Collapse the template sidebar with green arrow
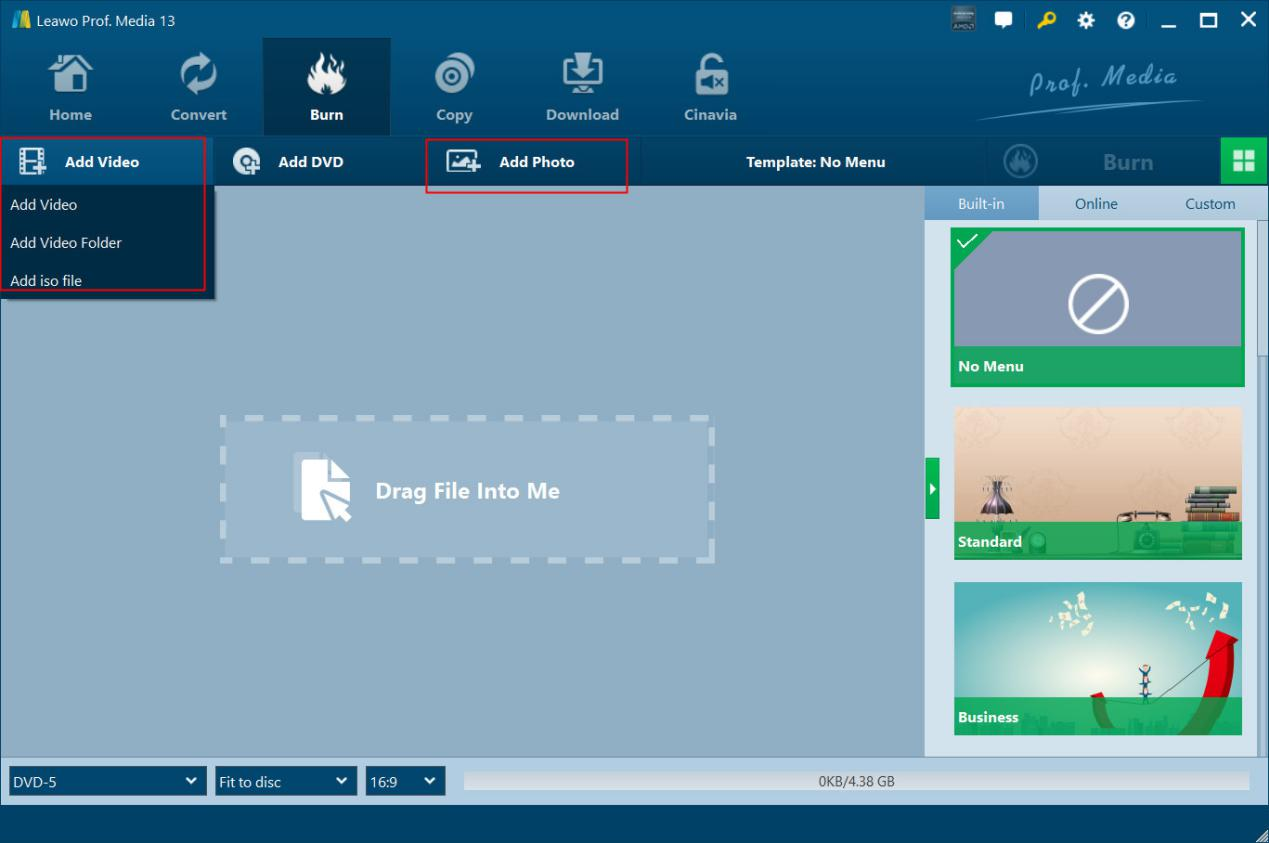 tap(932, 489)
